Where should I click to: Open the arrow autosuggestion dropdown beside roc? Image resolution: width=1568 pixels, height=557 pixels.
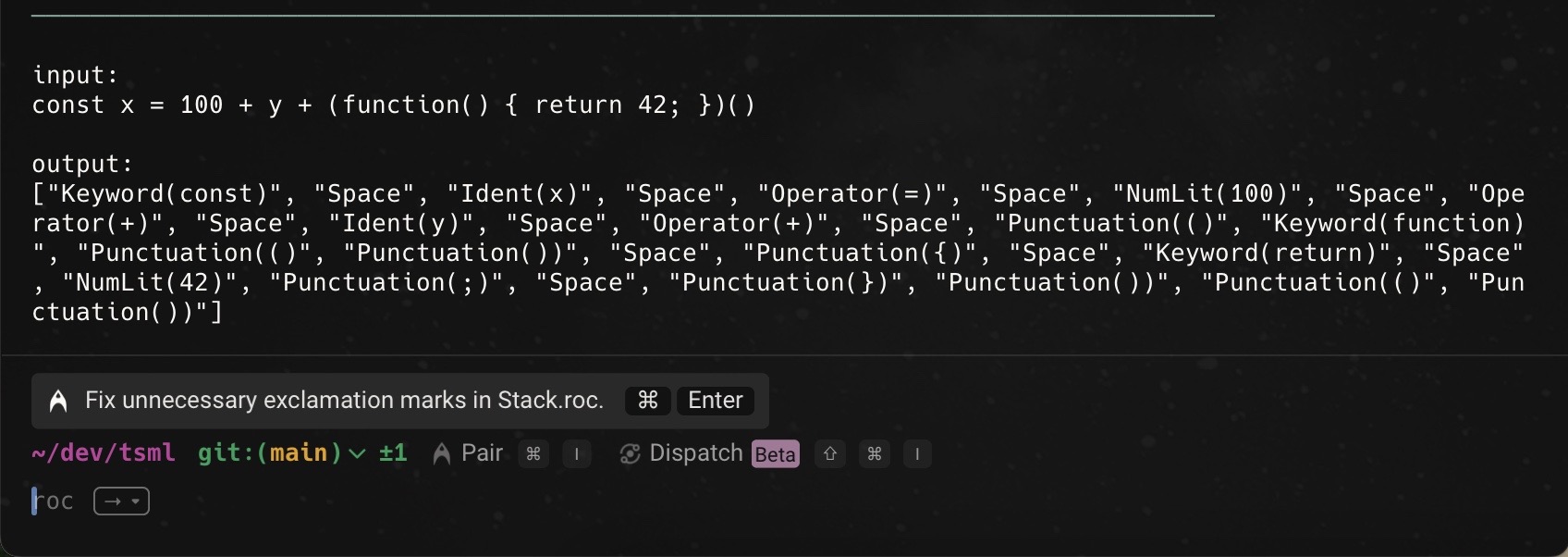[121, 501]
